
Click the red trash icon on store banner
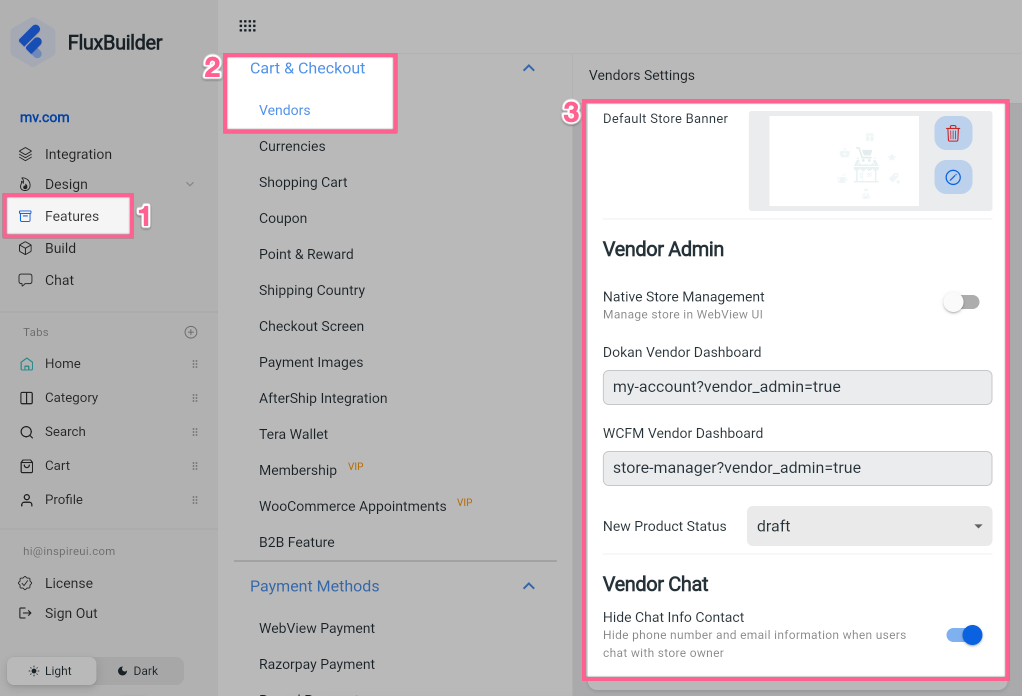pyautogui.click(x=953, y=133)
